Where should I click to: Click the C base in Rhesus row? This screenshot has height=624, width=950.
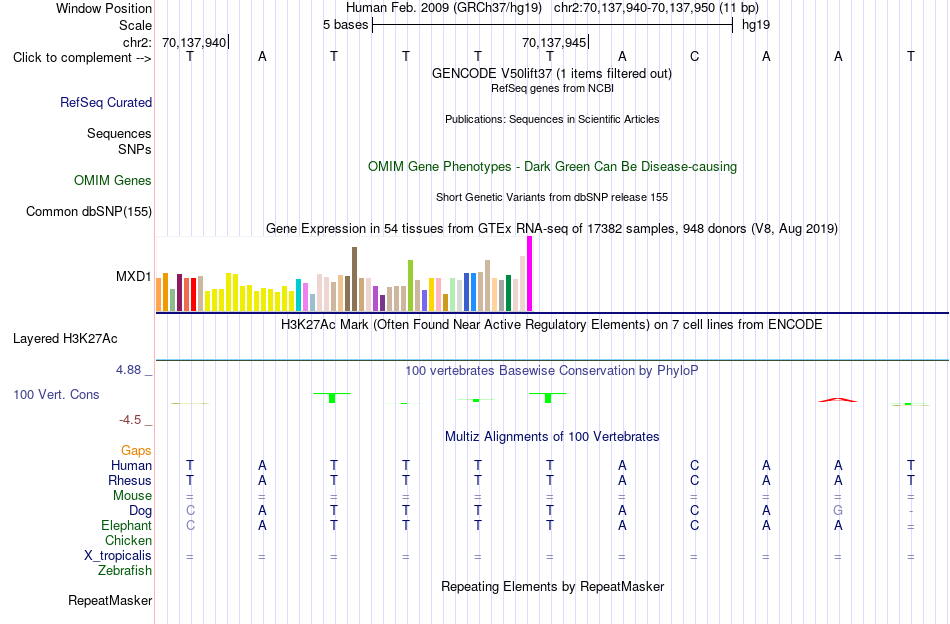click(x=694, y=480)
